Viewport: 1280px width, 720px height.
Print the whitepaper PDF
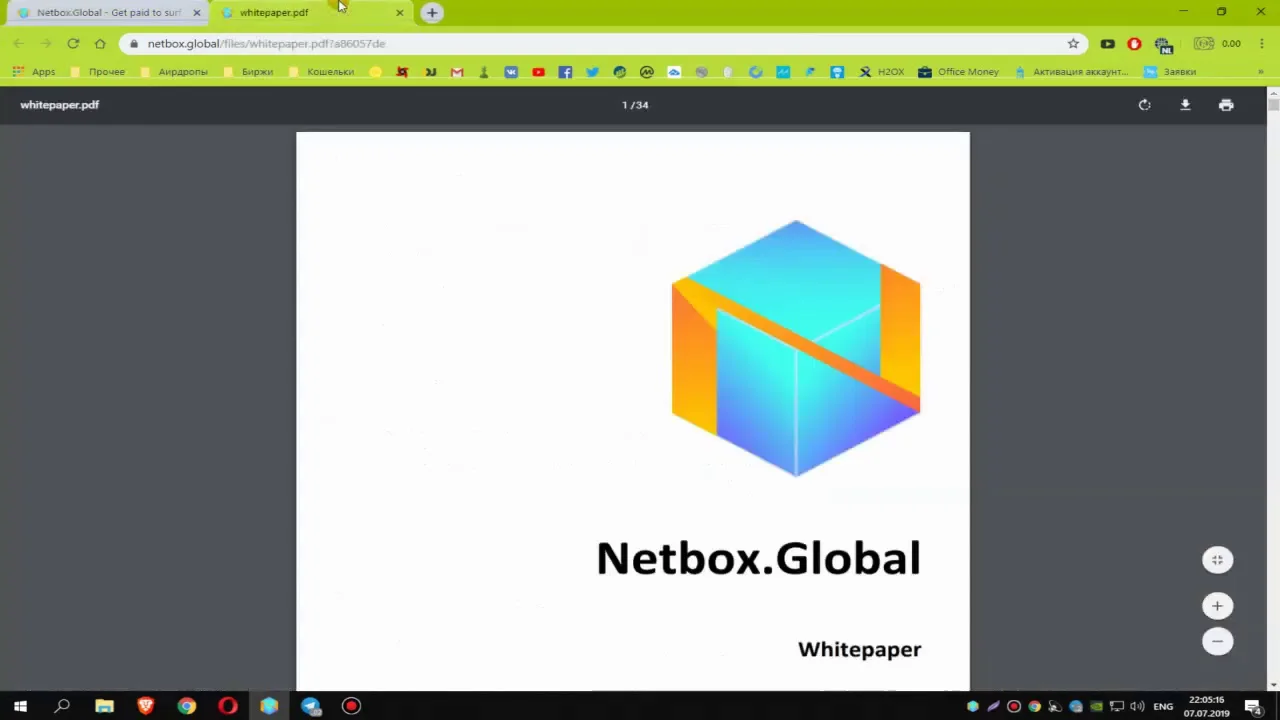[1226, 105]
